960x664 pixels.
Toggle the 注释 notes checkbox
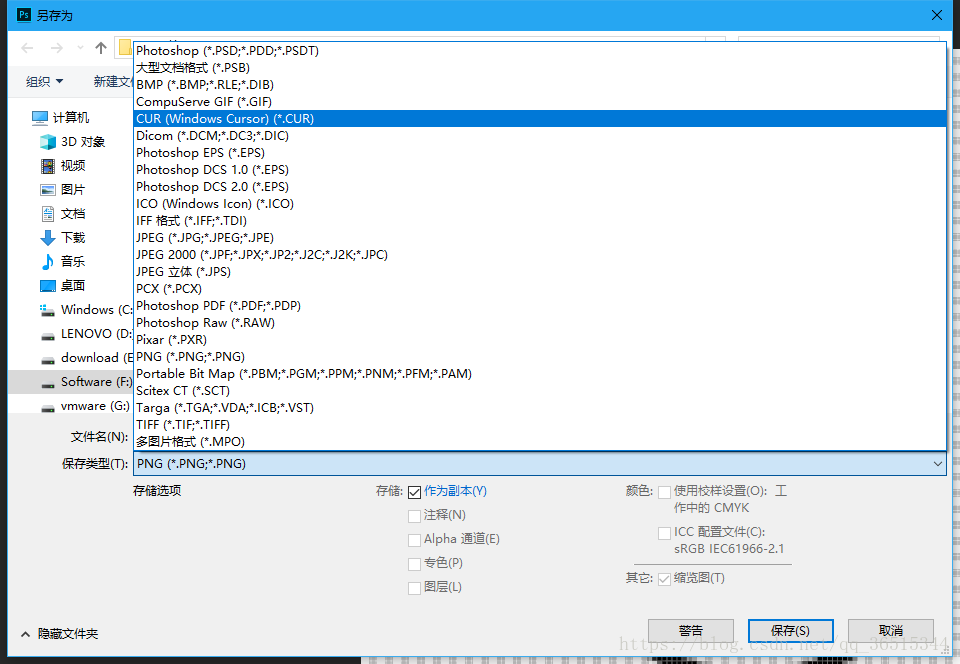[x=414, y=516]
